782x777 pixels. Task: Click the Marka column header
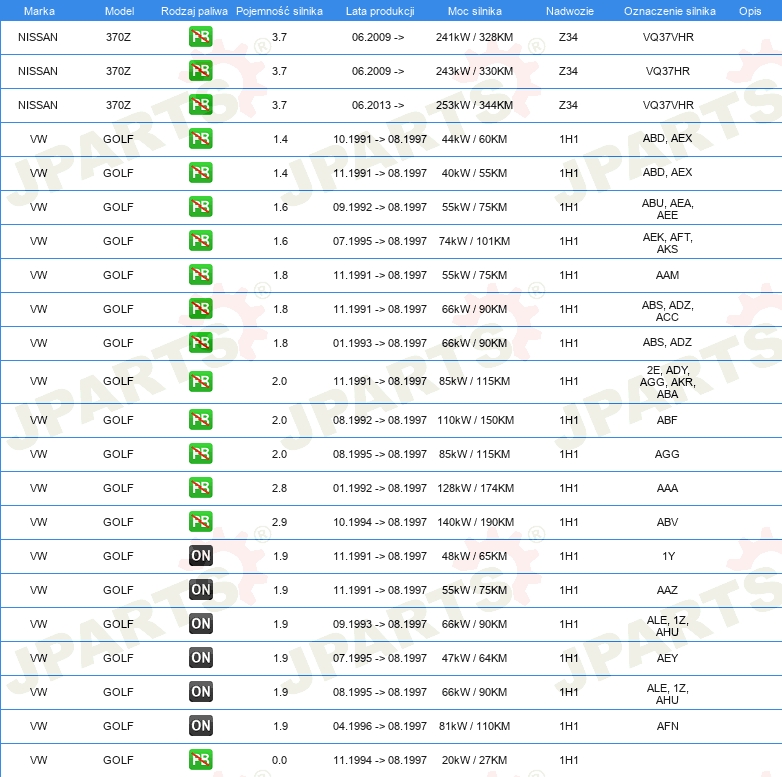point(39,11)
